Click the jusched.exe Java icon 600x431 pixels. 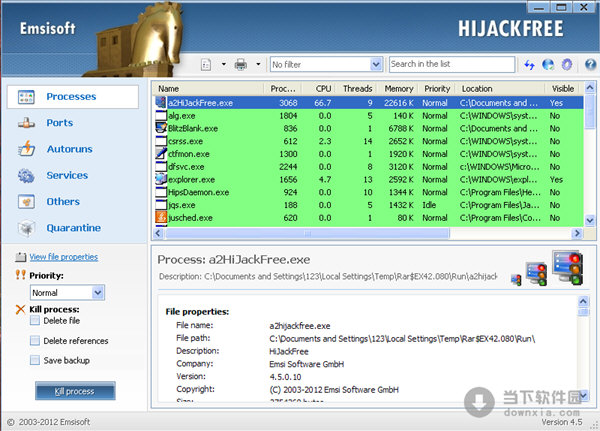(161, 217)
